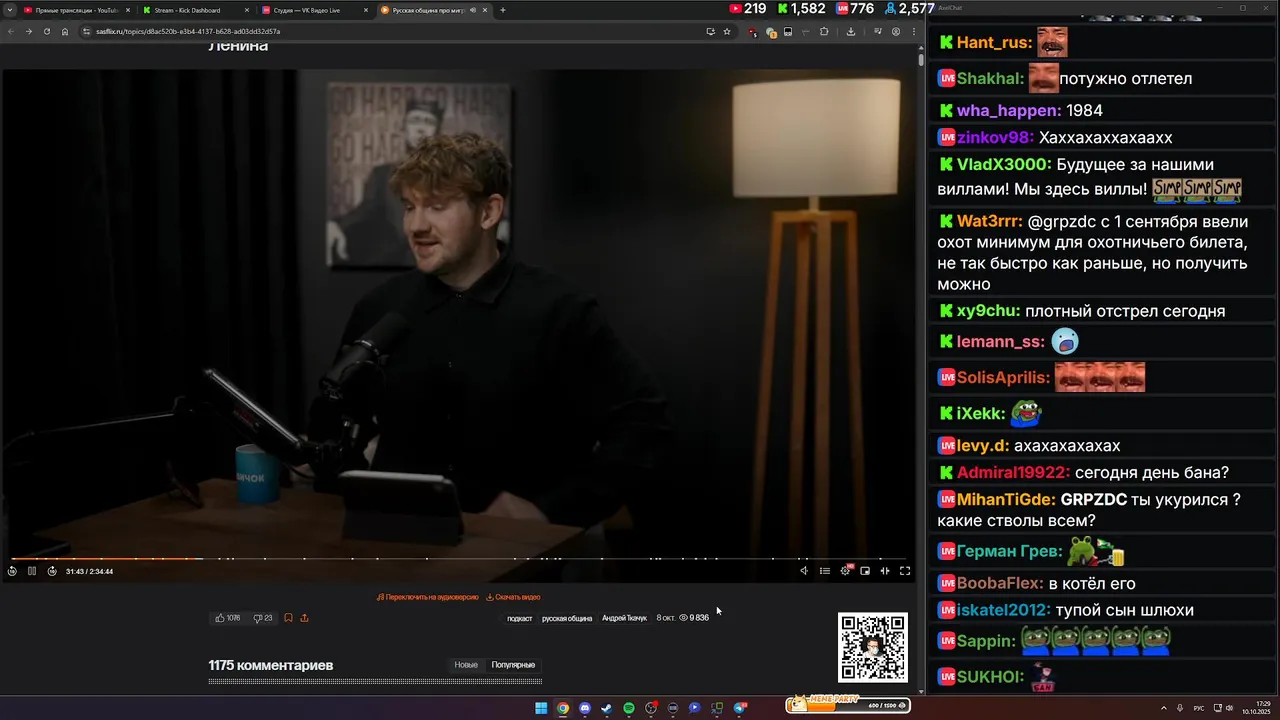Bookmark this page with star icon

click(727, 31)
